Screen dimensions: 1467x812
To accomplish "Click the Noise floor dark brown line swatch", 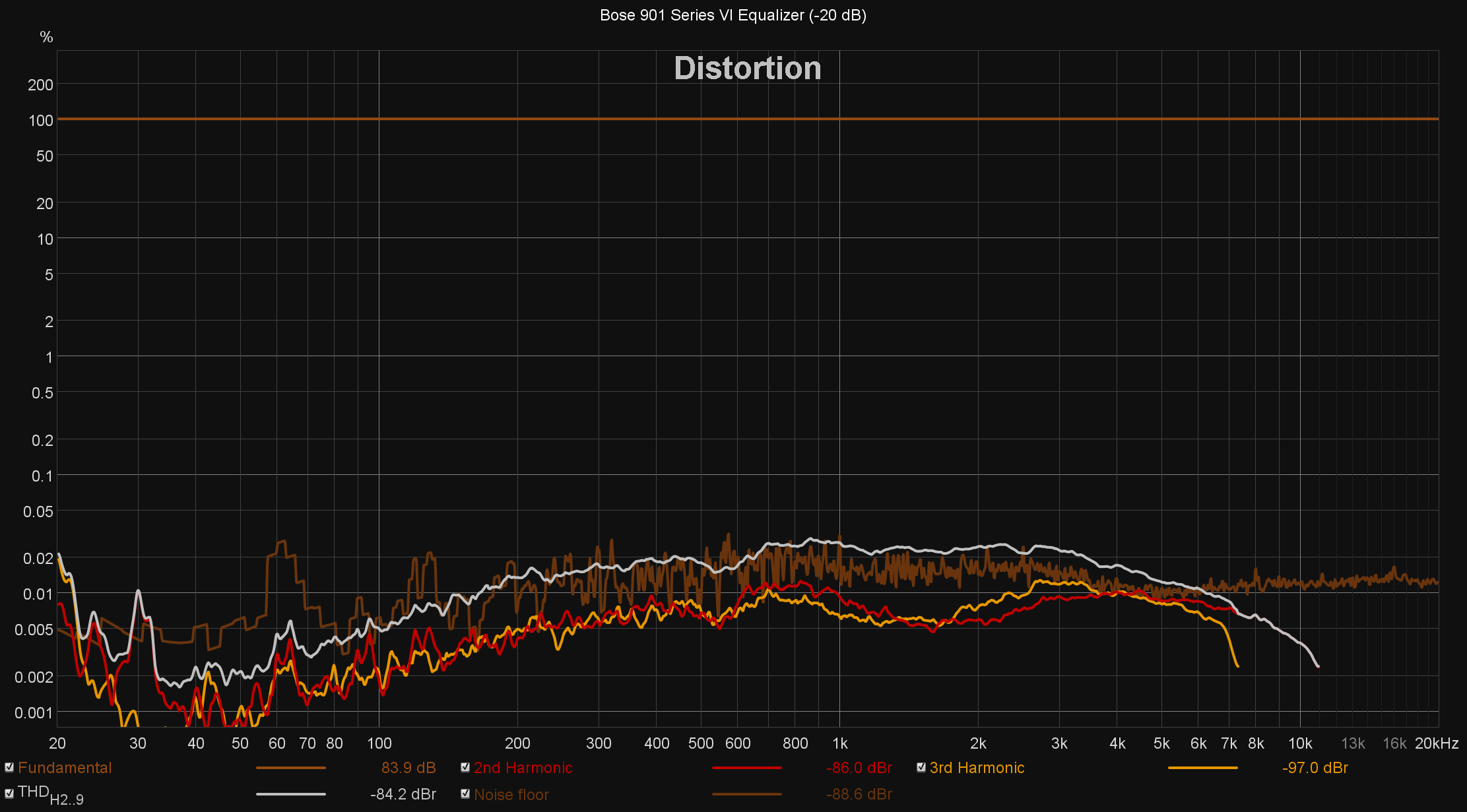I will 747,794.
